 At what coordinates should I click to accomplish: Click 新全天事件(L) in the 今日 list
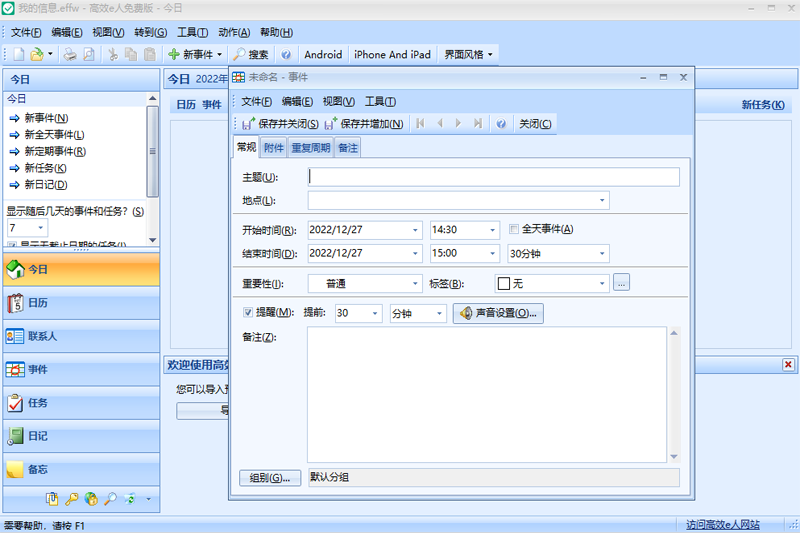(x=55, y=135)
